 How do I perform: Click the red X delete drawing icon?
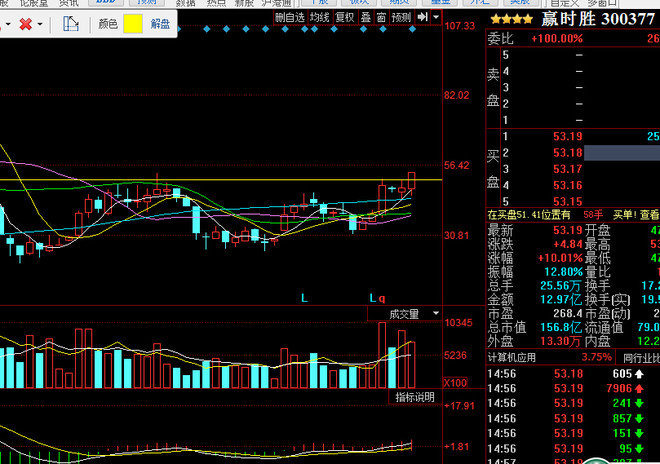tap(26, 24)
